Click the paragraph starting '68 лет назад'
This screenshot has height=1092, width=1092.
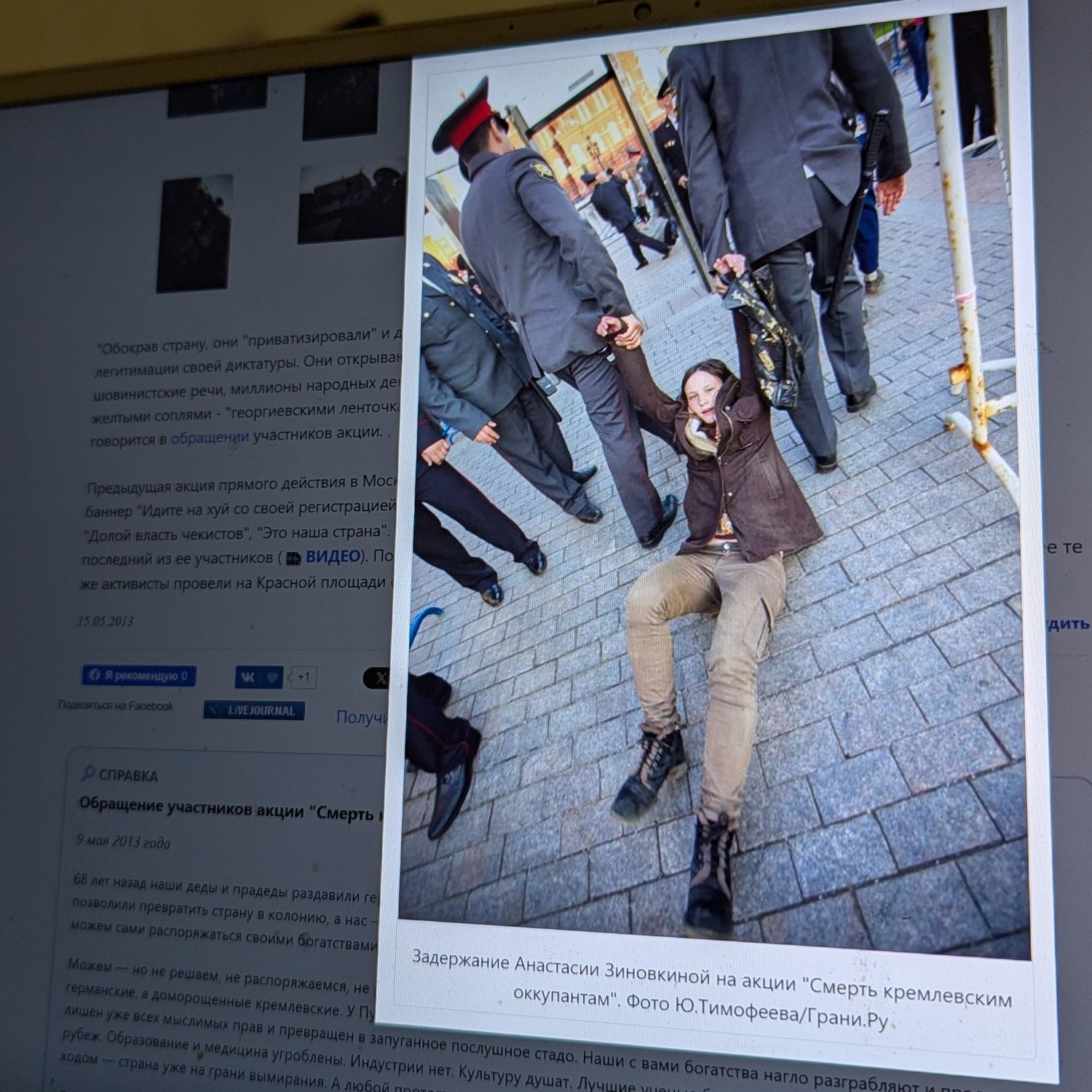[x=225, y=912]
